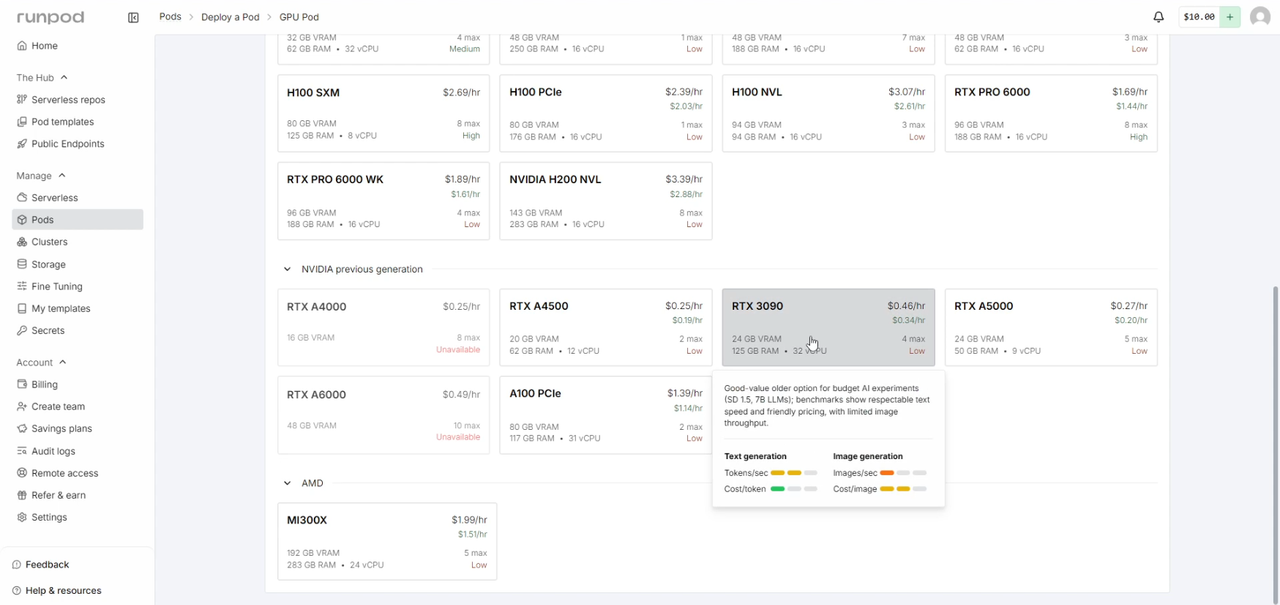Viewport: 1280px width, 605px height.
Task: Click the Settings gear icon
Action: pos(22,518)
